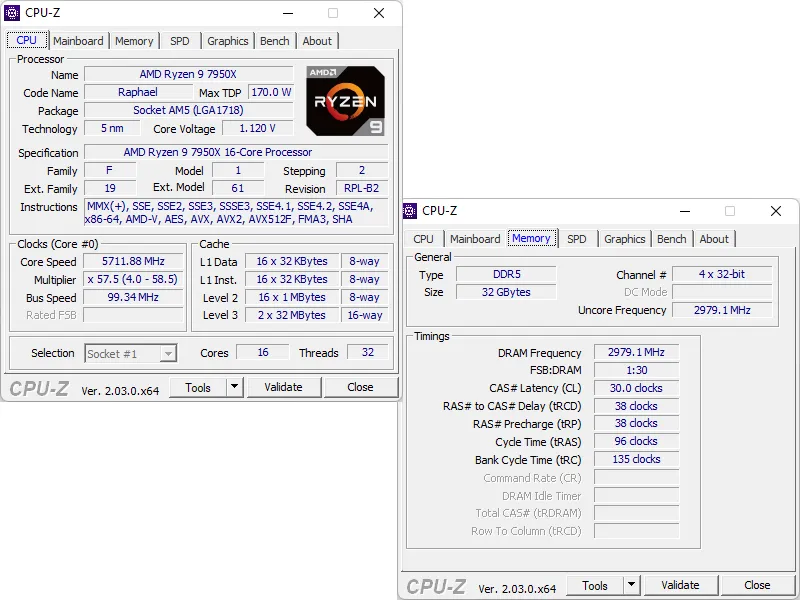Click the Core Voltage value 1.120 V
The height and width of the screenshot is (600, 800).
click(258, 128)
